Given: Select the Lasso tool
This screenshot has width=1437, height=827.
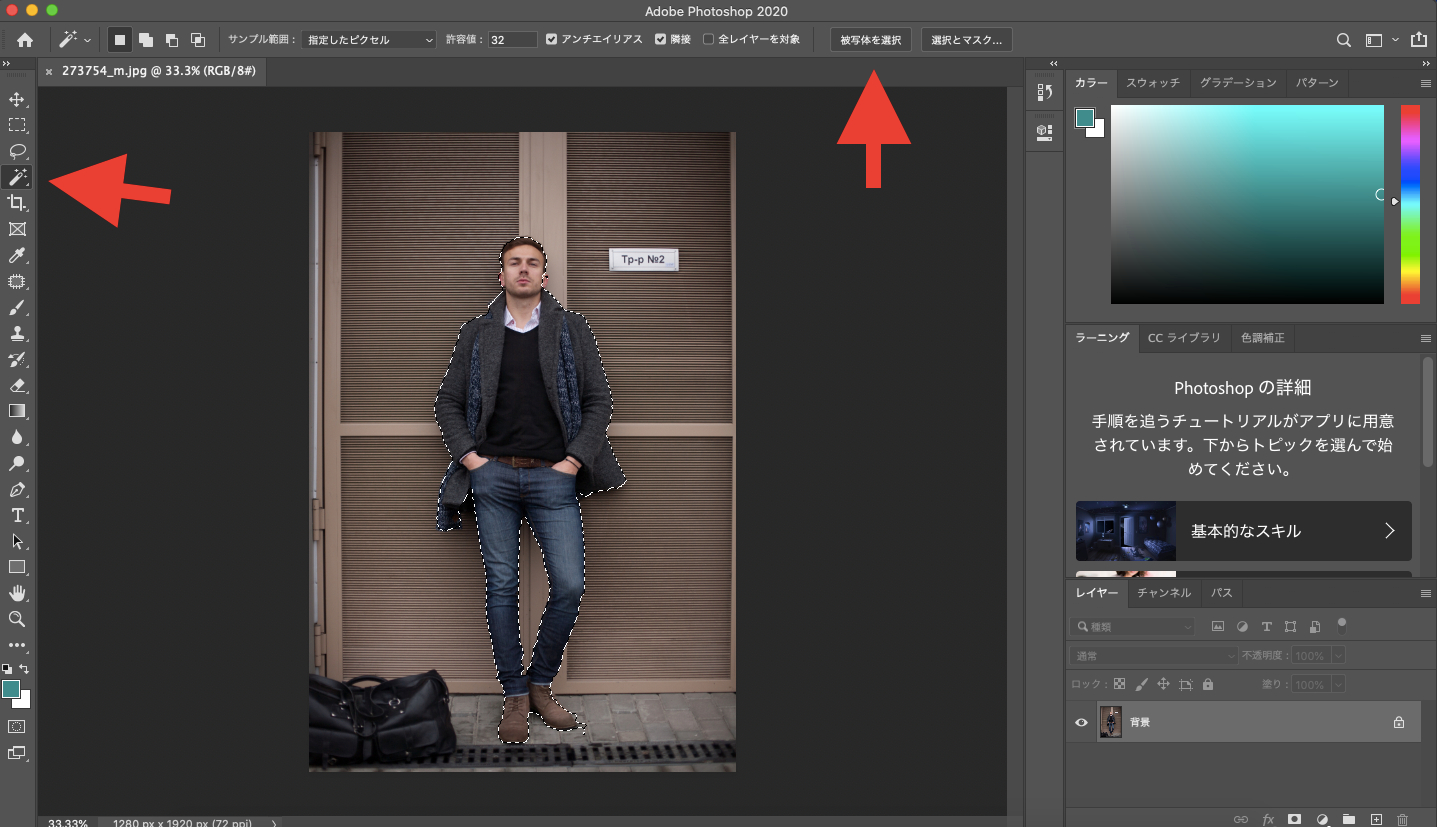Looking at the screenshot, I should (17, 151).
